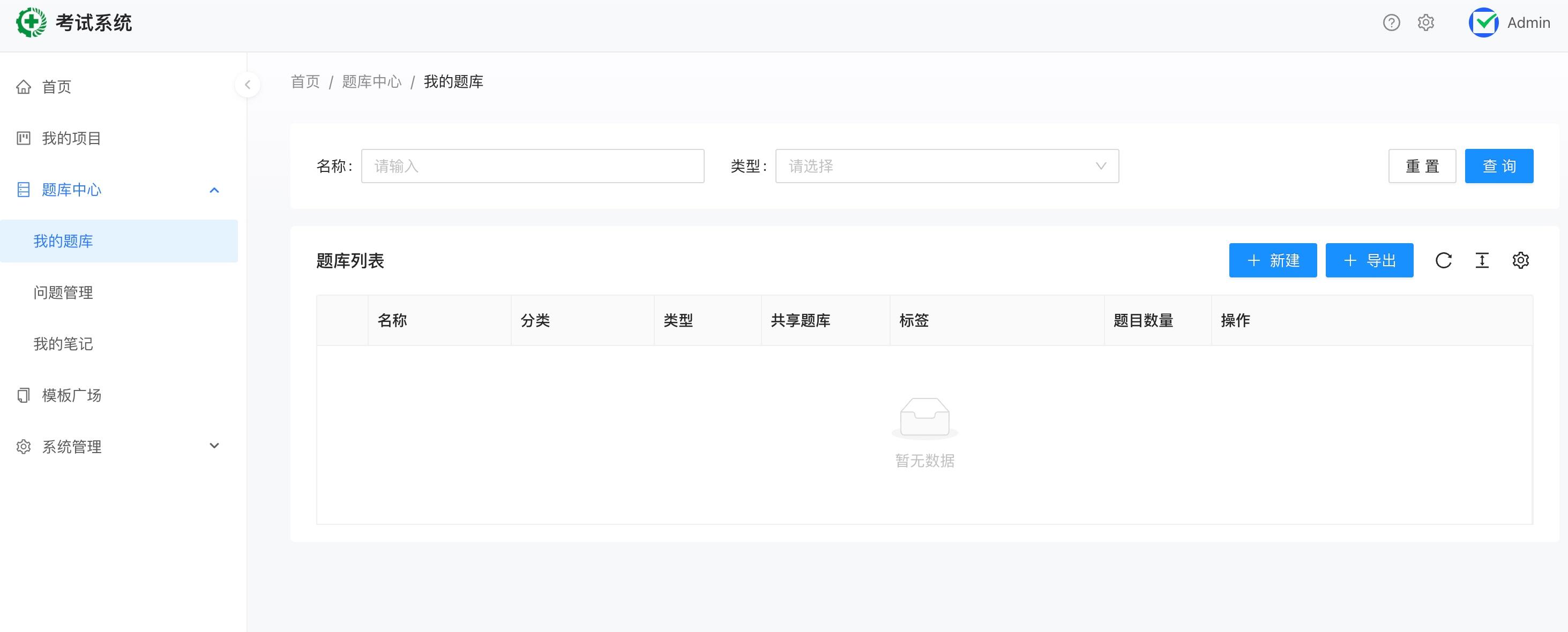Screen dimensions: 1568x632
Task: Click the 考试系统 title text
Action: (94, 22)
